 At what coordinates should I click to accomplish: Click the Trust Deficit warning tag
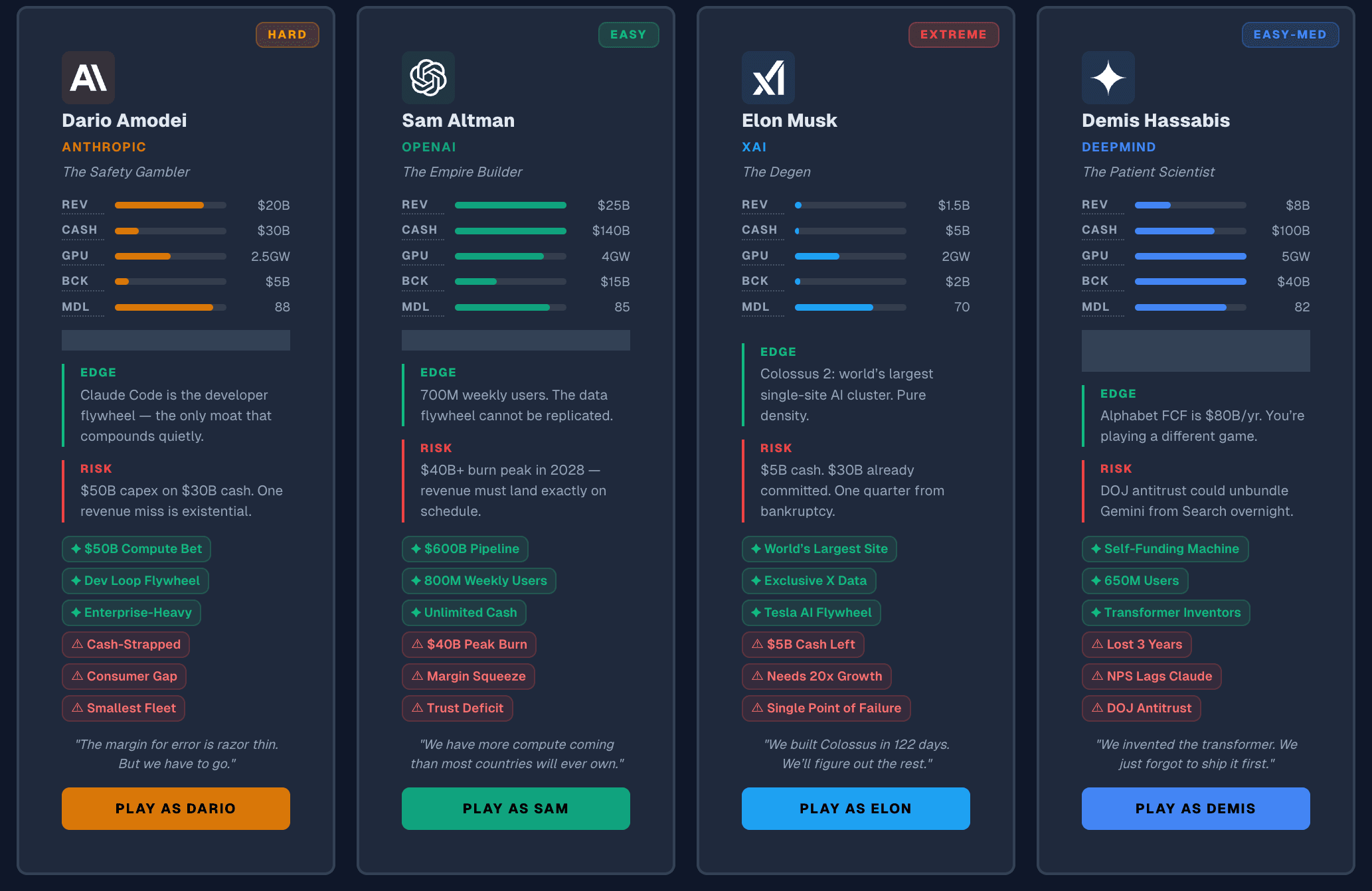[x=458, y=708]
